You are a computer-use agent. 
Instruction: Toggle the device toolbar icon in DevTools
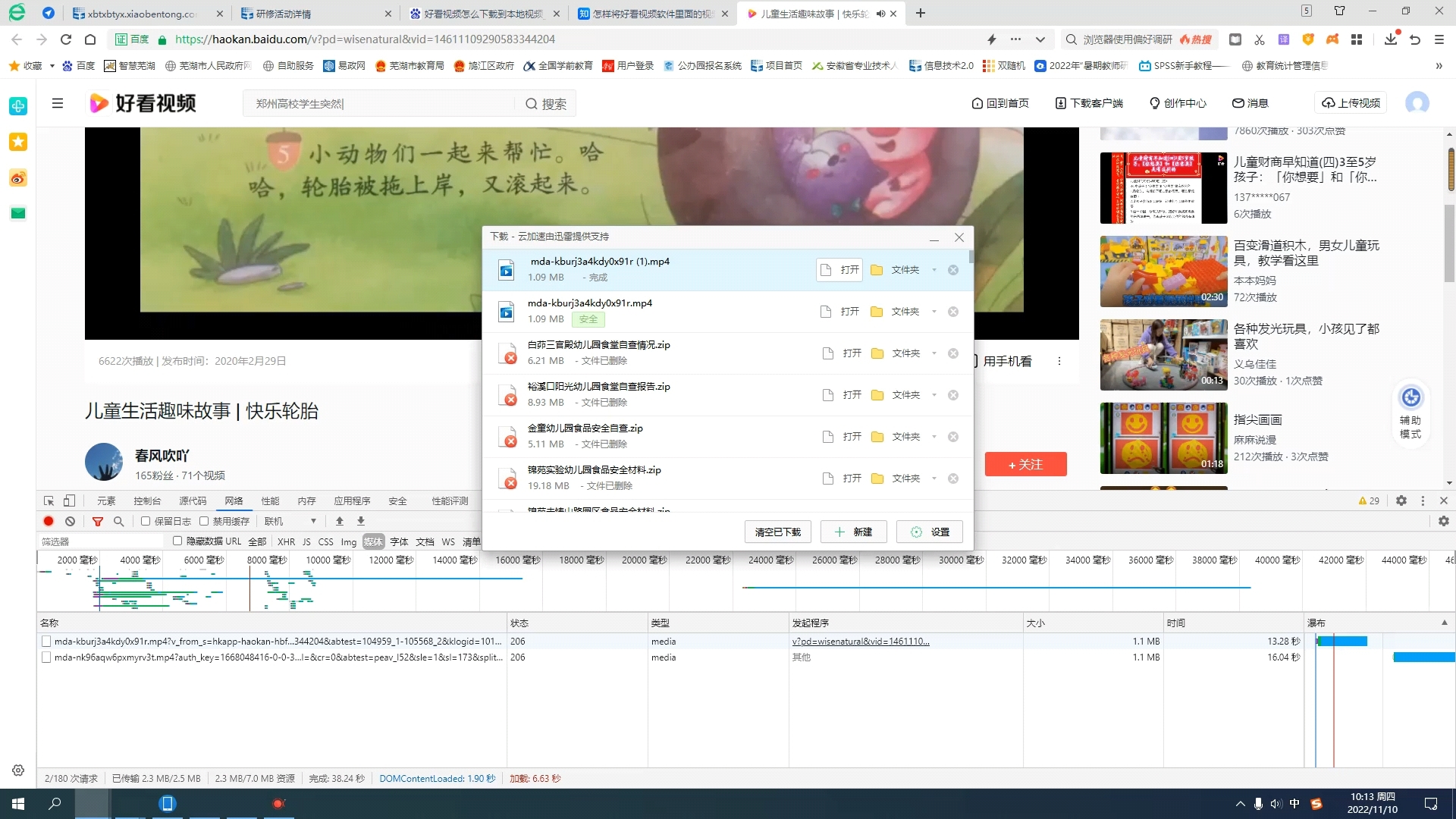coord(69,500)
